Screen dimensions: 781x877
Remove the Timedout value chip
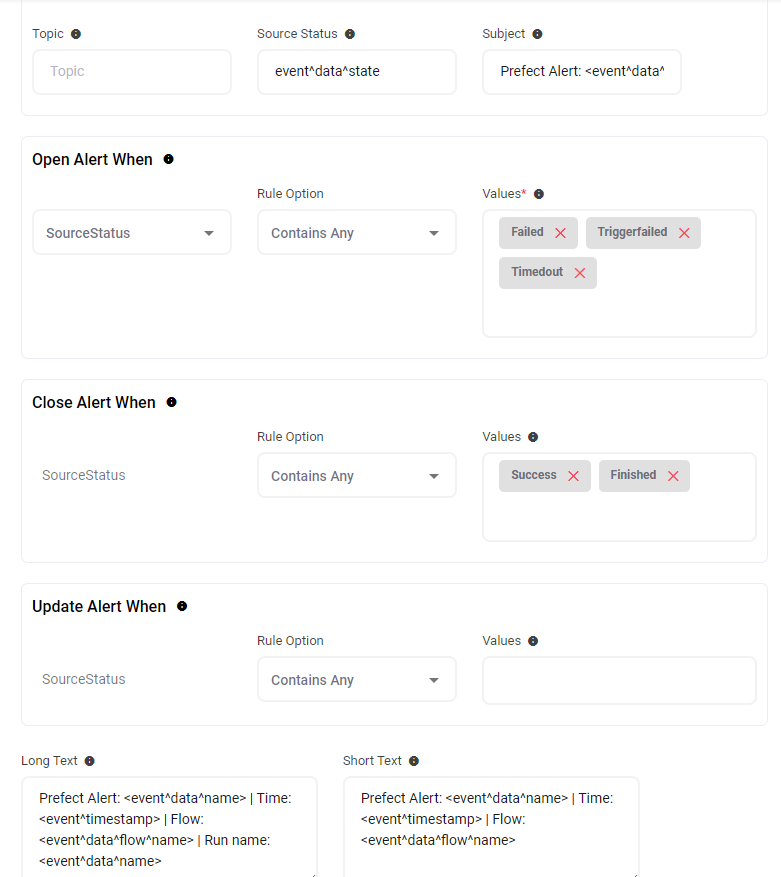pyautogui.click(x=580, y=273)
